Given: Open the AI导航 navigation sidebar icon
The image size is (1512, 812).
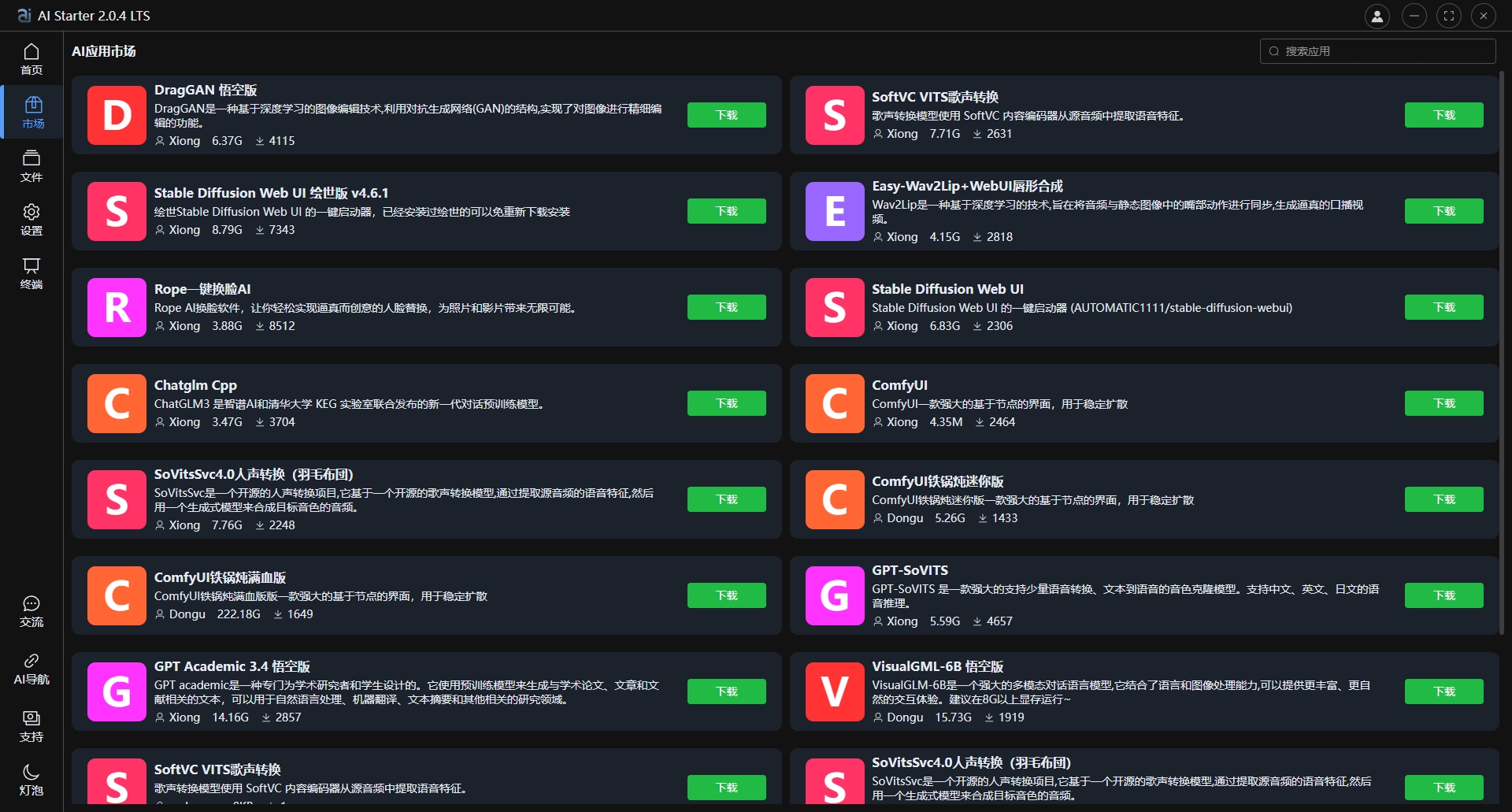Looking at the screenshot, I should click(31, 668).
